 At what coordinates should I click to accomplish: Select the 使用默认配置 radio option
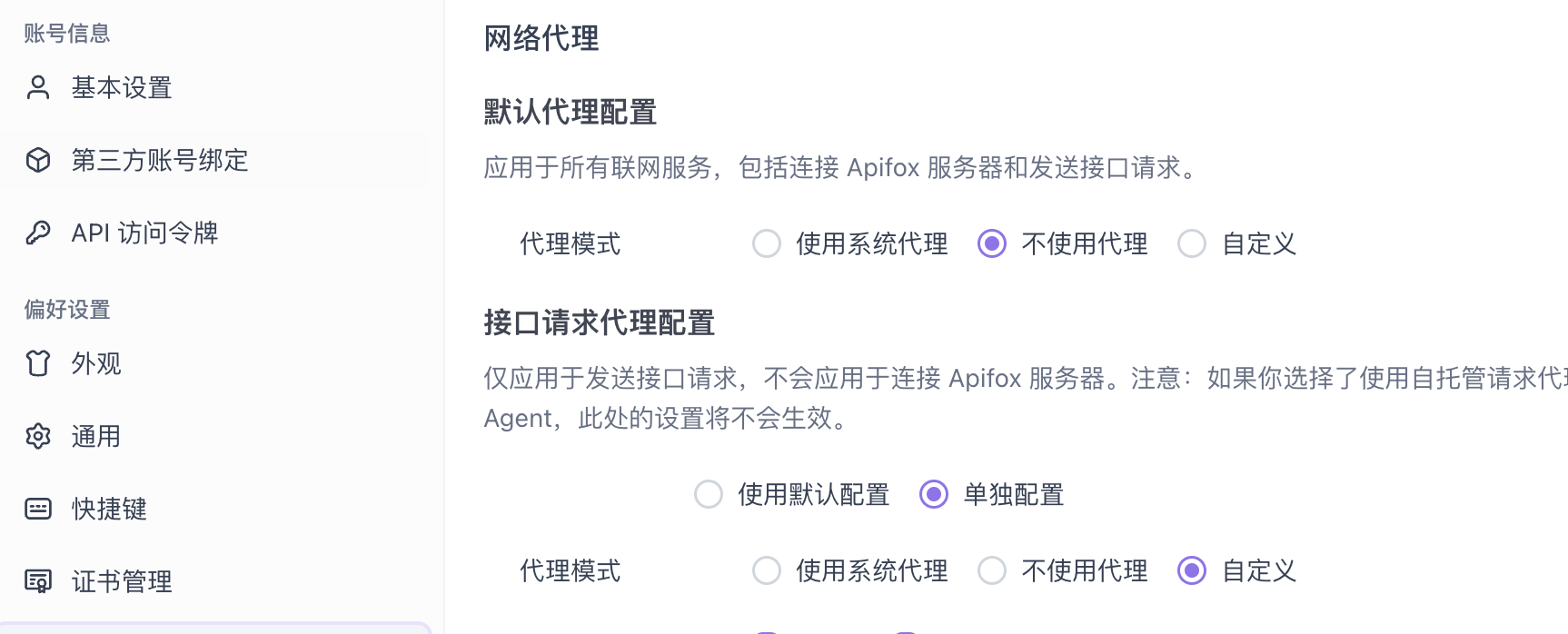[x=709, y=494]
